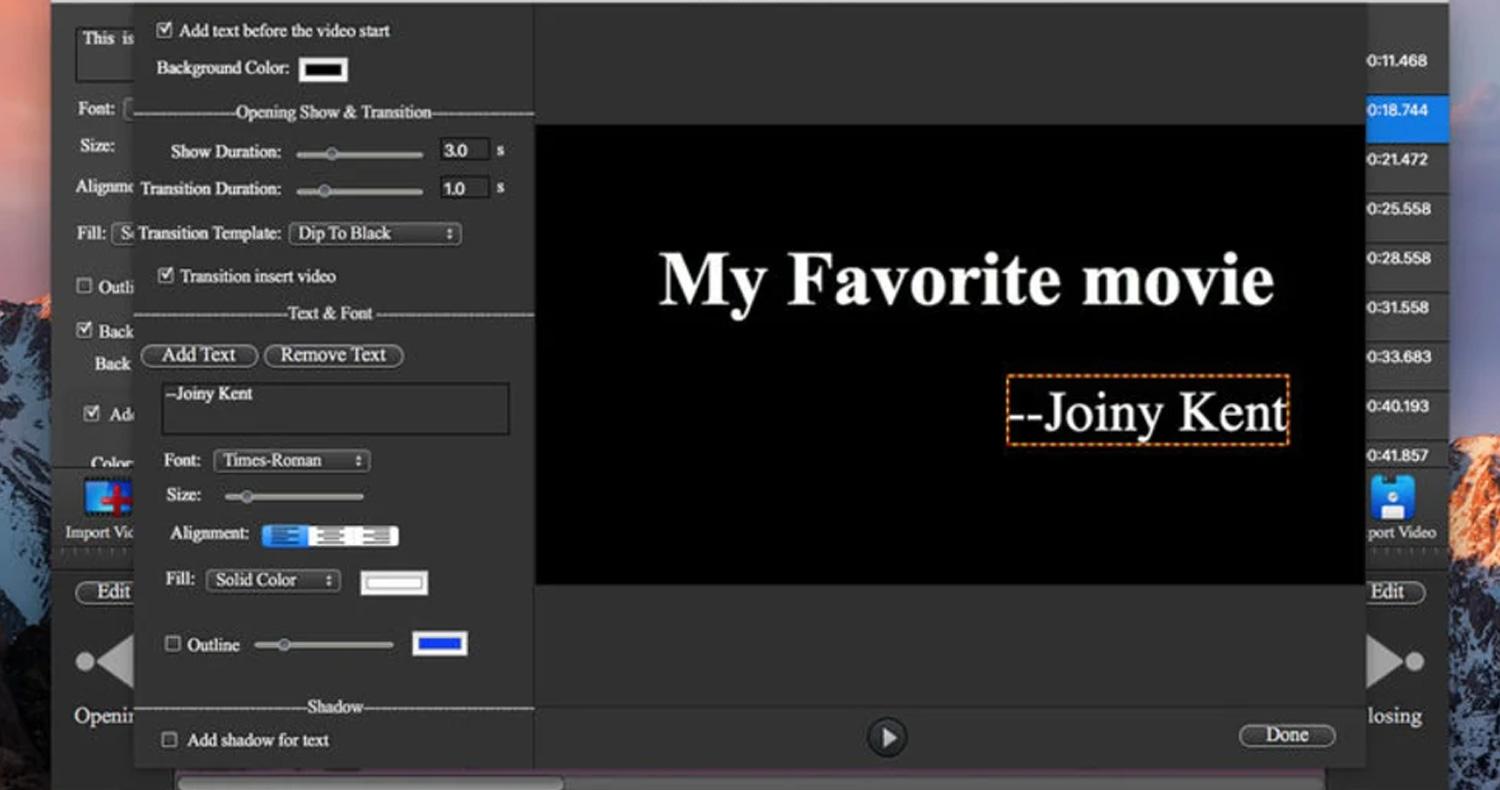The image size is (1500, 790).
Task: Click the Transition Duration value field
Action: tap(465, 188)
